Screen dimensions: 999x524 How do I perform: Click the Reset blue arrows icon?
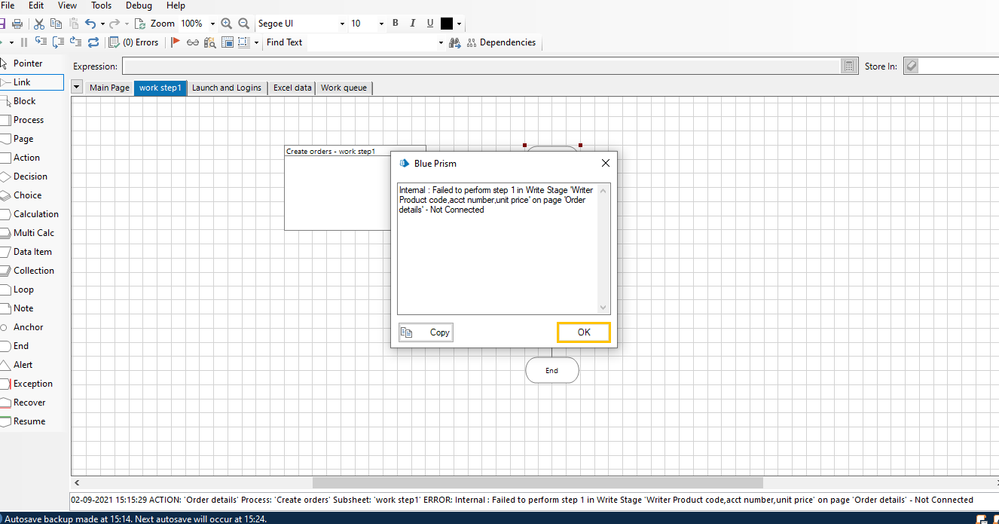(x=93, y=42)
